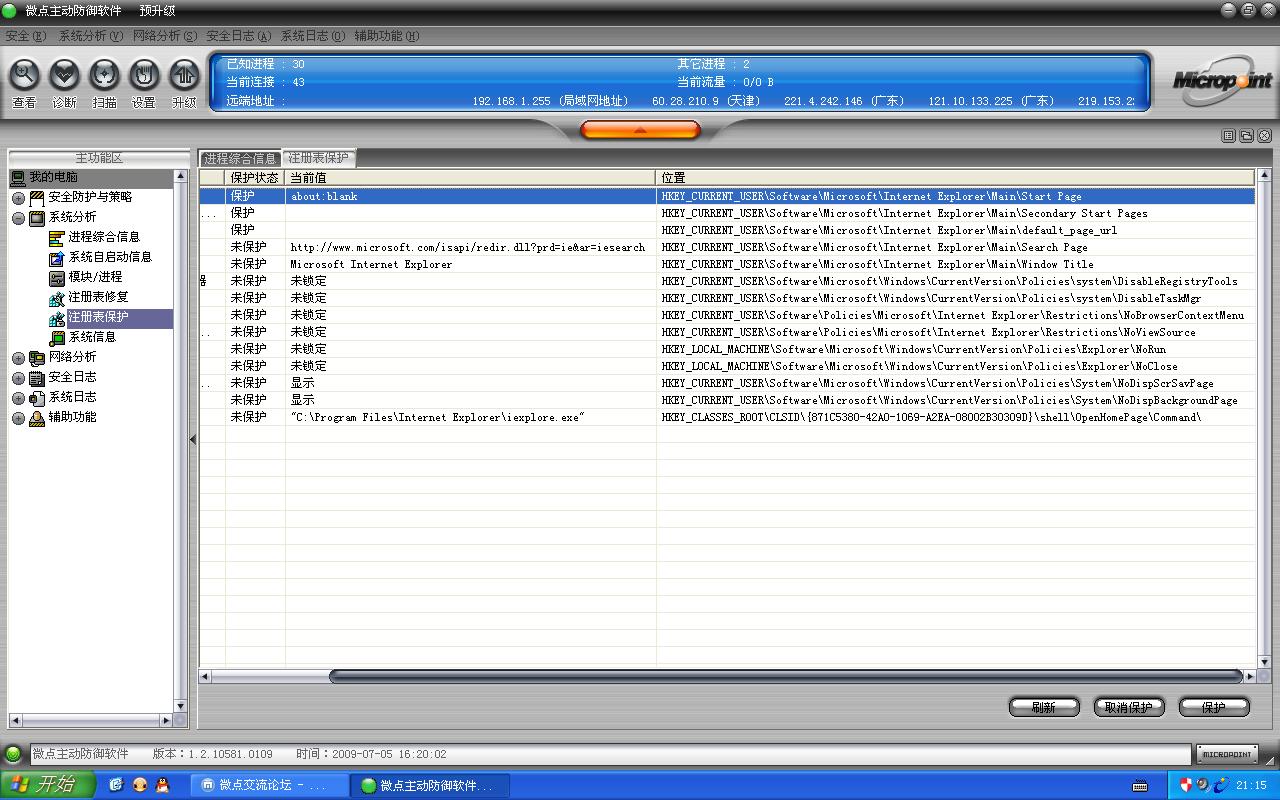Click the table's scroll-left arrow
This screenshot has width=1280, height=800.
[205, 677]
